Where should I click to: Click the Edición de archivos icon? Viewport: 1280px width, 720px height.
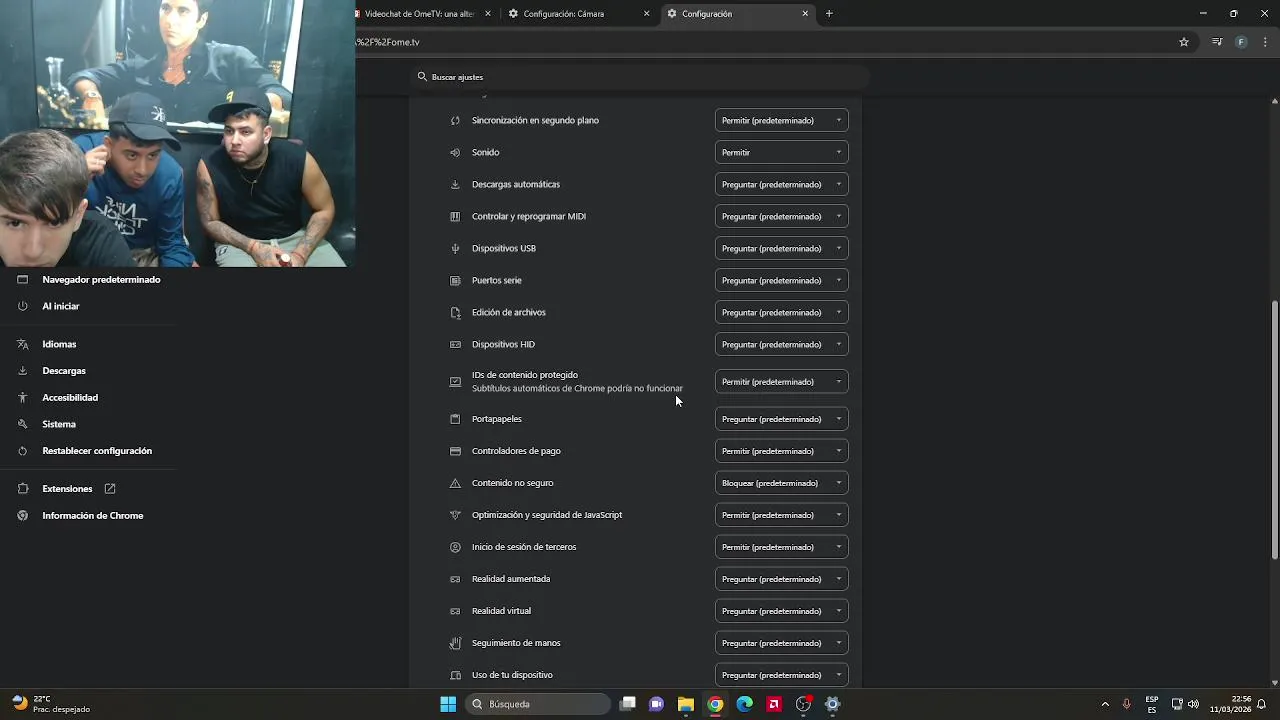click(x=455, y=312)
